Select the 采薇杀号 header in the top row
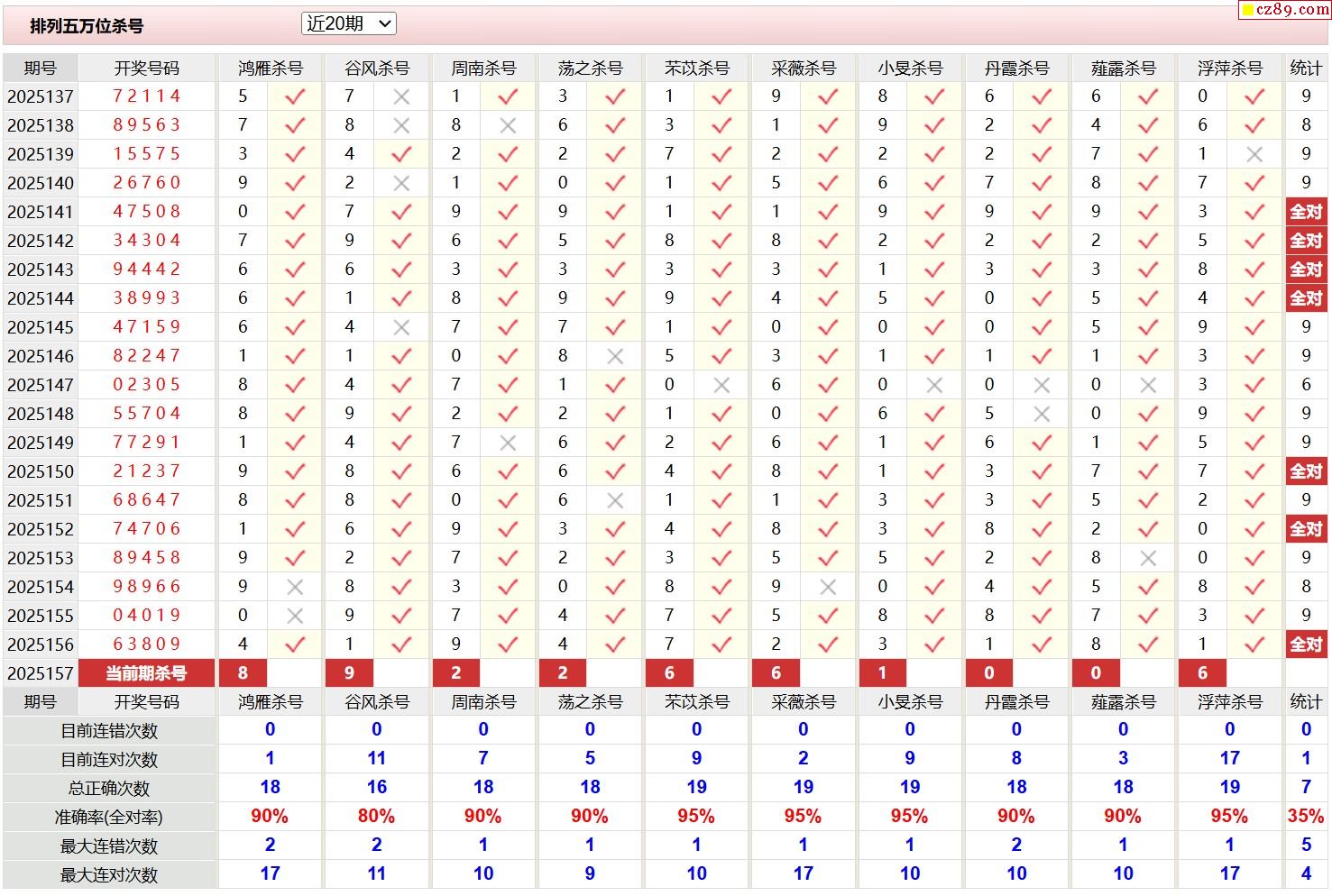This screenshot has height=896, width=1332. (804, 69)
